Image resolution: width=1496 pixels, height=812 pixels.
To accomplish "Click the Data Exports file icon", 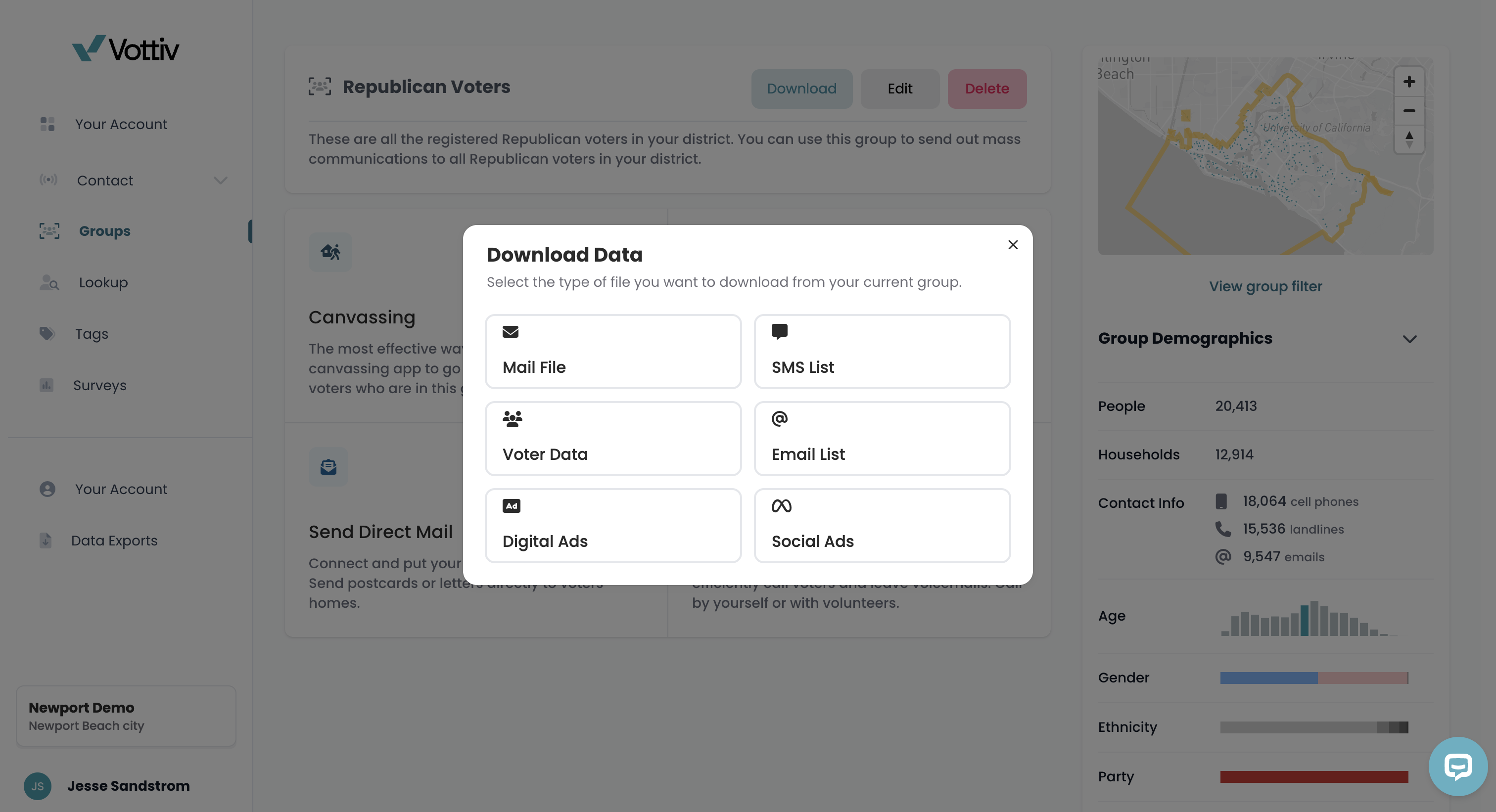I will 46,541.
